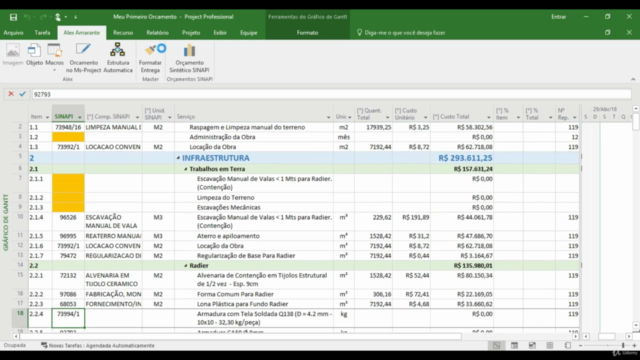The width and height of the screenshot is (640, 360).
Task: Click the formula bar entry field
Action: (x=331, y=94)
